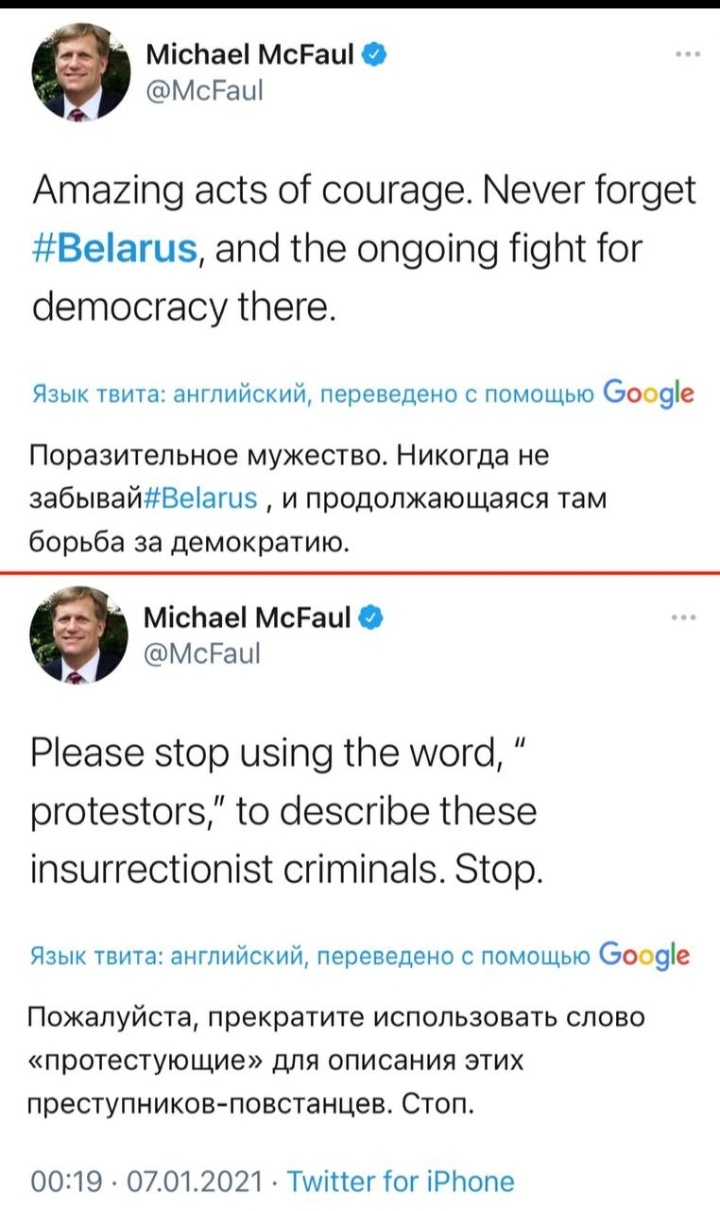This screenshot has width=720, height=1211.
Task: Open the "Twitter for iPhone" source link
Action: 400,1181
